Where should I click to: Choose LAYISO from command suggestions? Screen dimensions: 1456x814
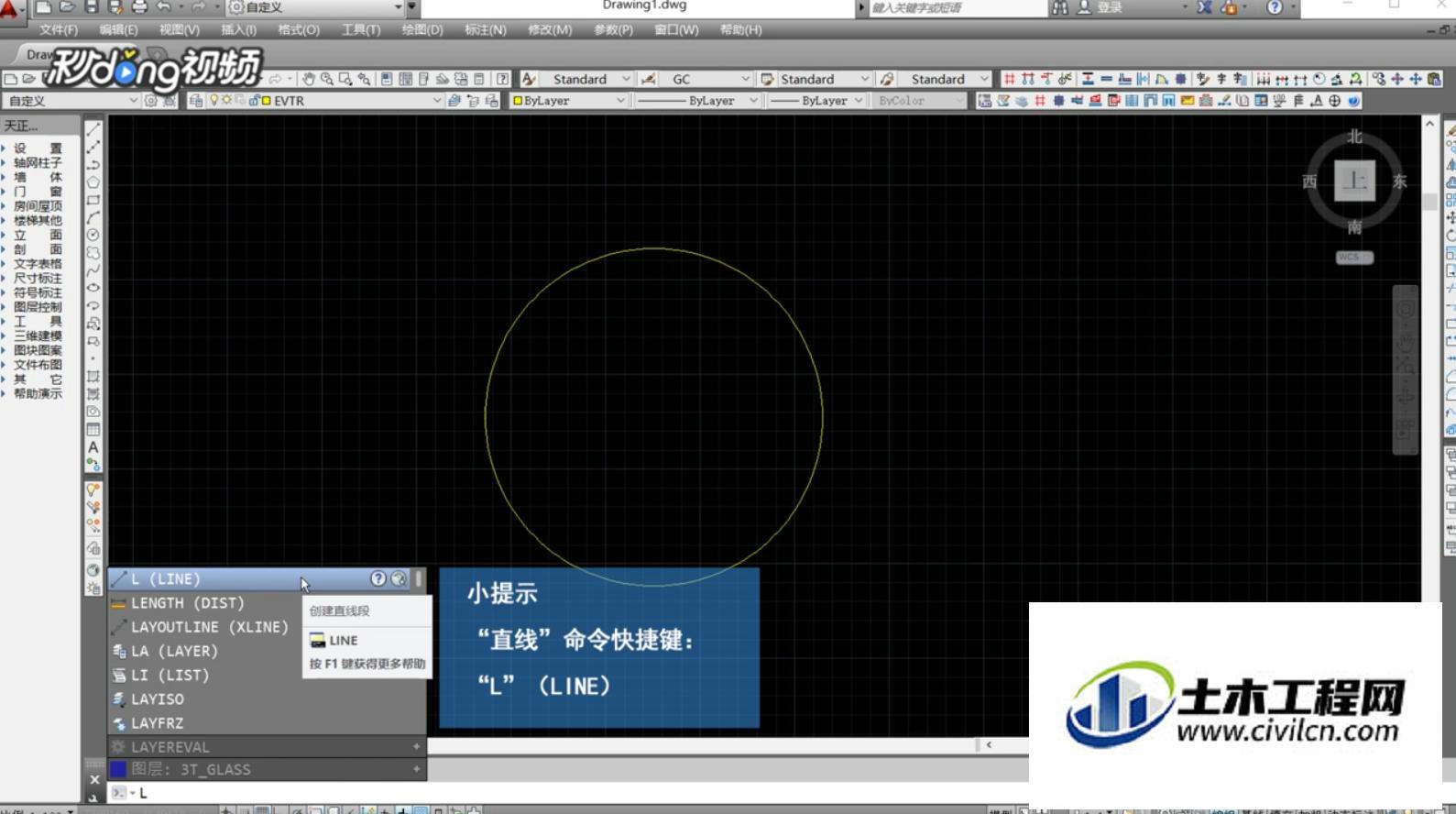pos(267,698)
